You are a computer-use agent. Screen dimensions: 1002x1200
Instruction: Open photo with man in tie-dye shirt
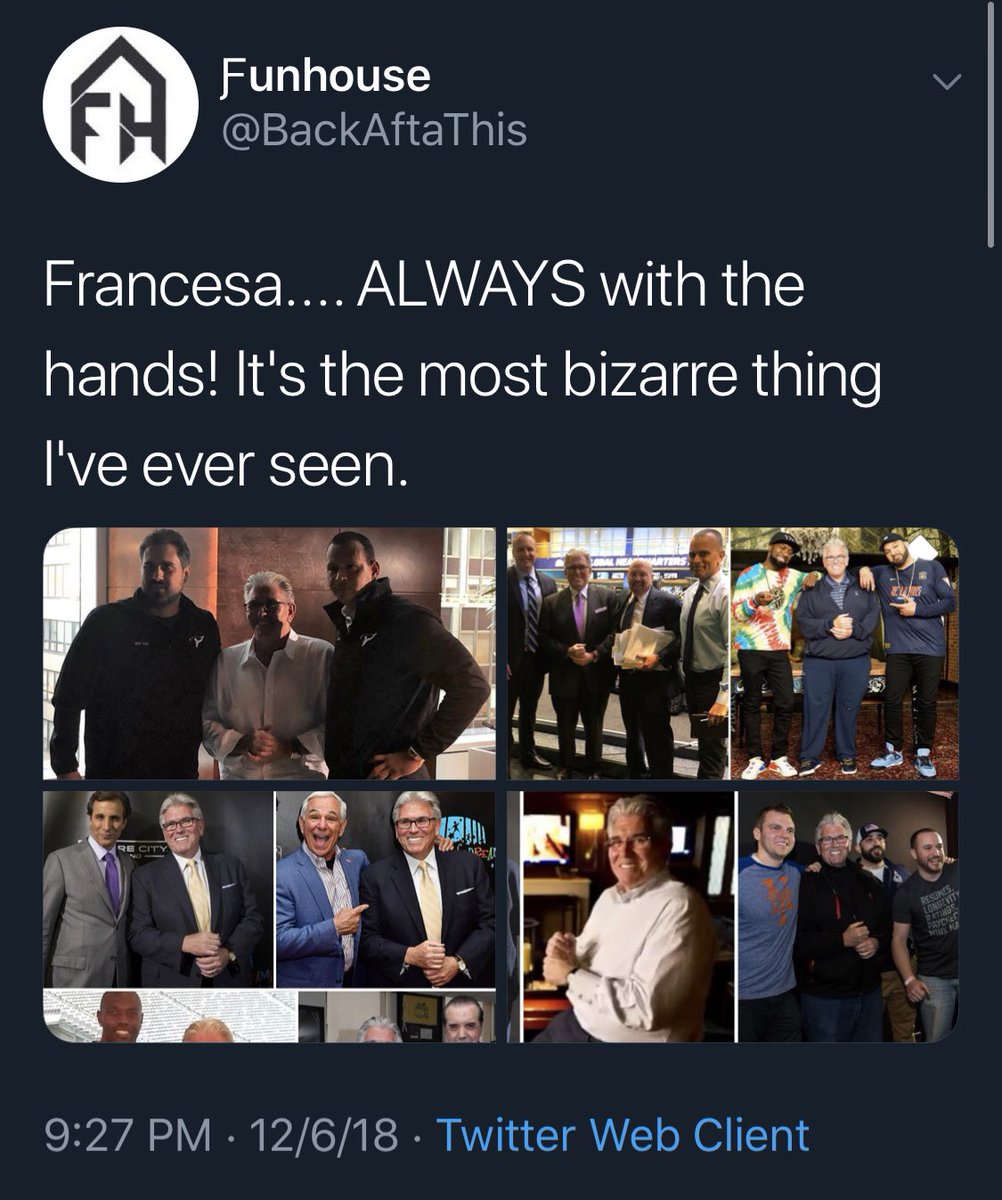tap(845, 653)
